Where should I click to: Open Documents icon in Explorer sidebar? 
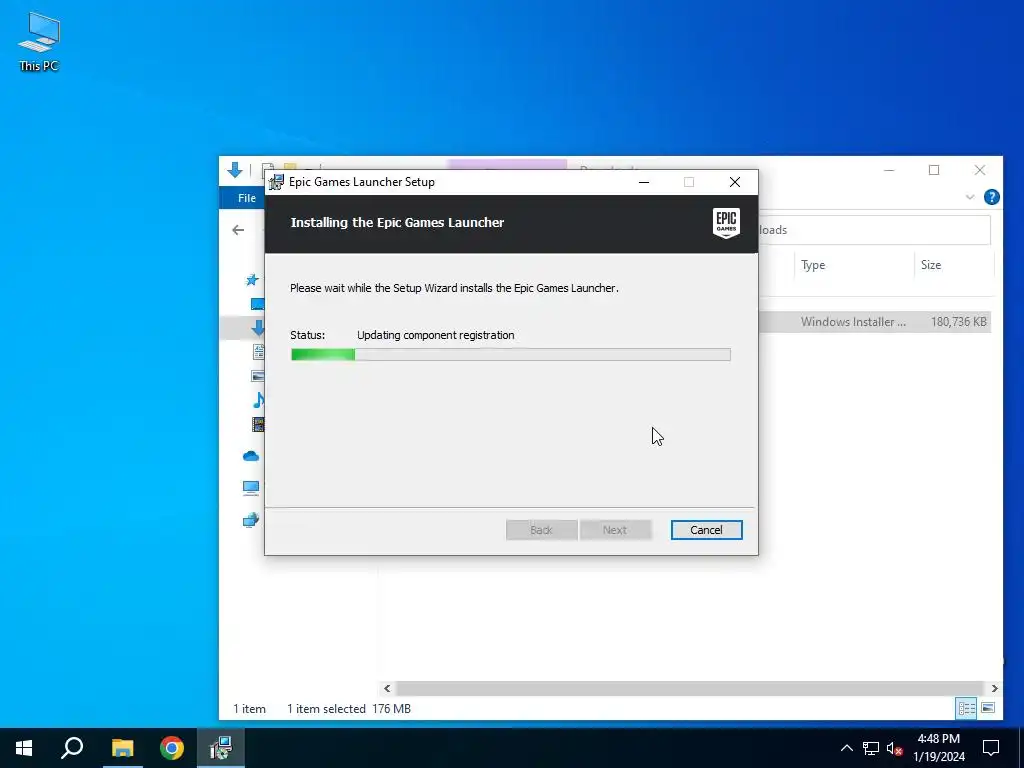(x=258, y=352)
